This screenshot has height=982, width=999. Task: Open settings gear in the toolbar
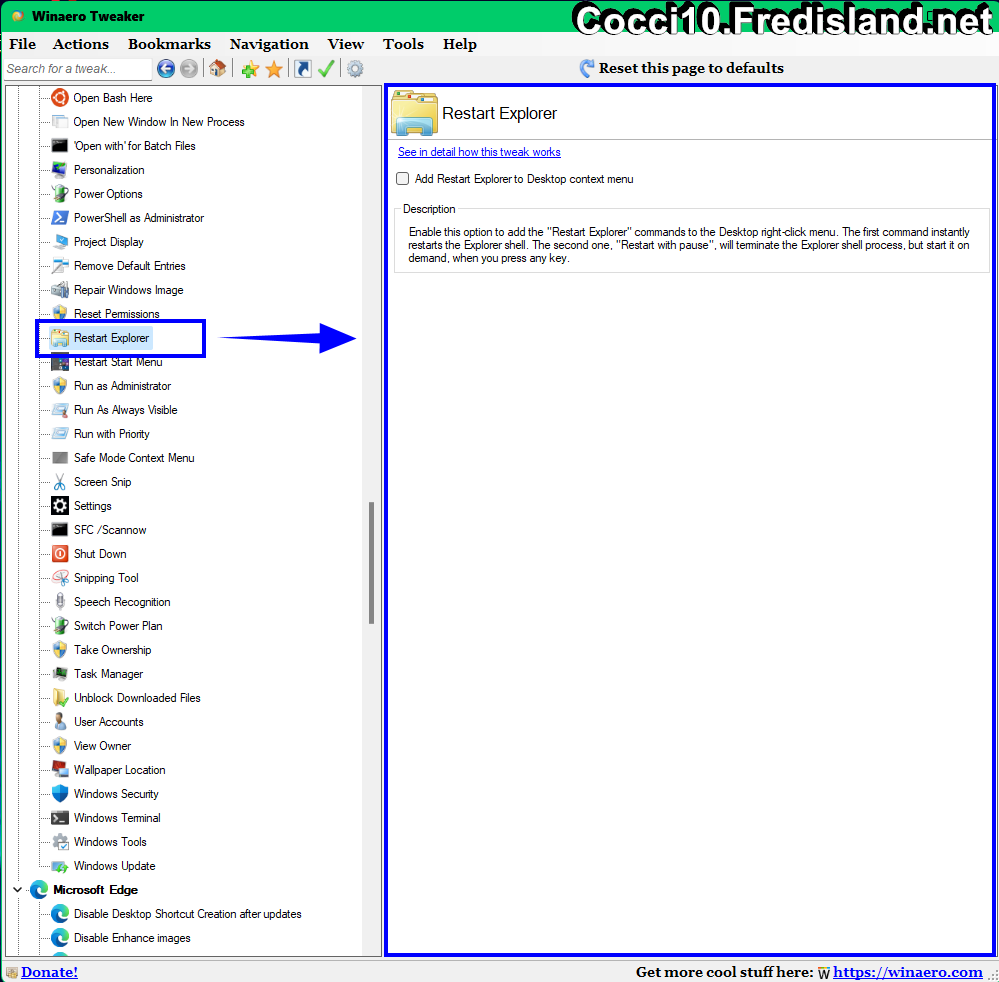point(355,68)
